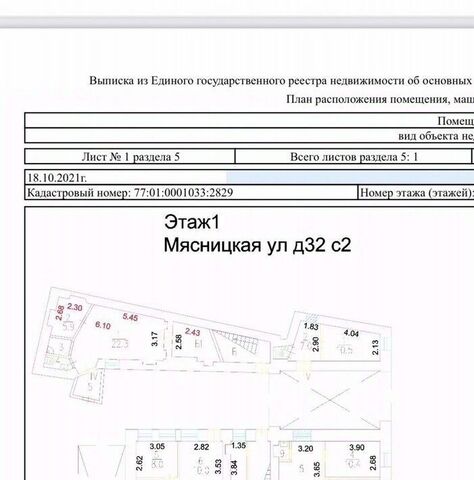The height and width of the screenshot is (480, 474).
Task: Select 'Всего листов раздела 5: 1' cell
Action: (x=354, y=156)
